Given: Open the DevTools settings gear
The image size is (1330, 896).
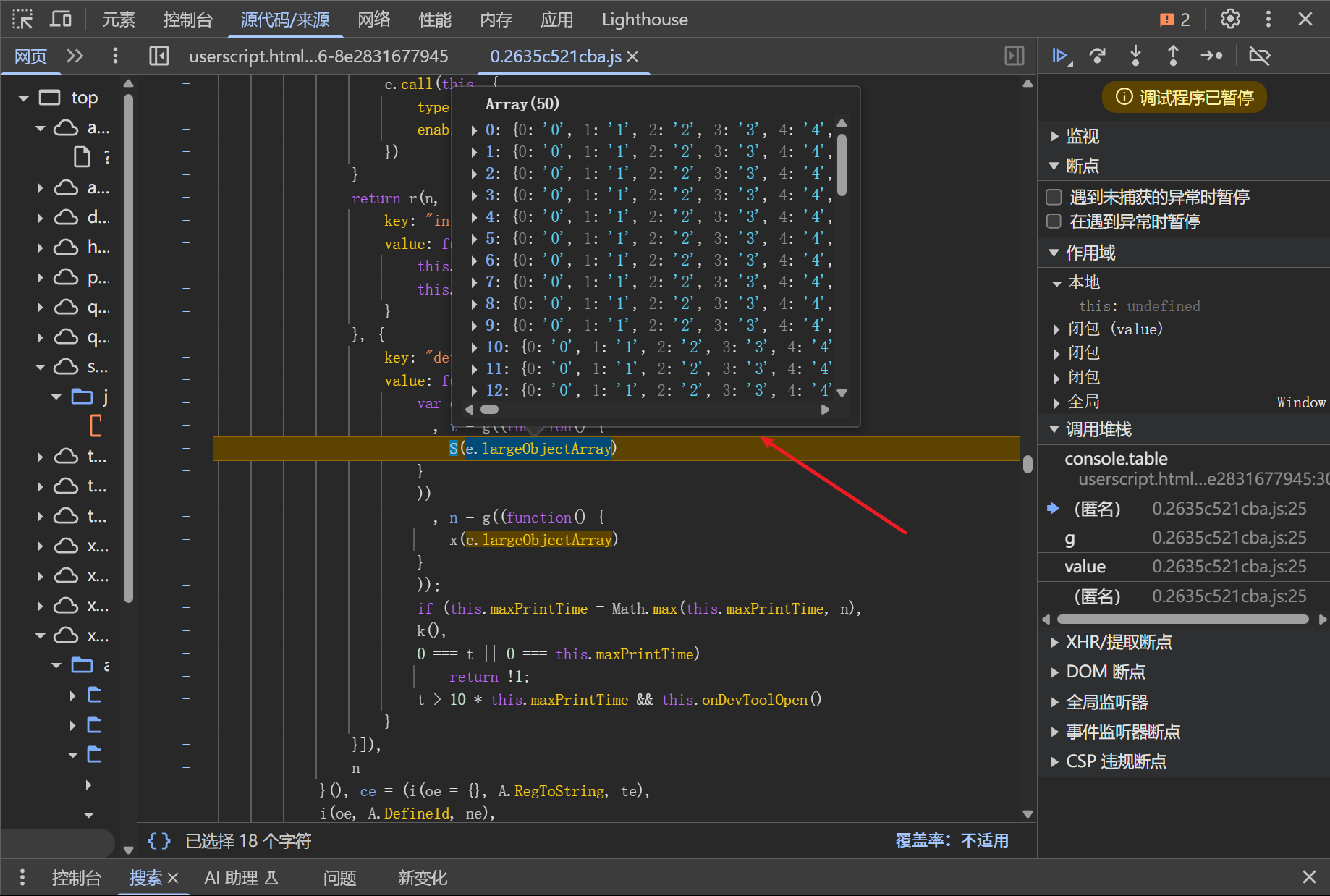Looking at the screenshot, I should click(x=1230, y=20).
